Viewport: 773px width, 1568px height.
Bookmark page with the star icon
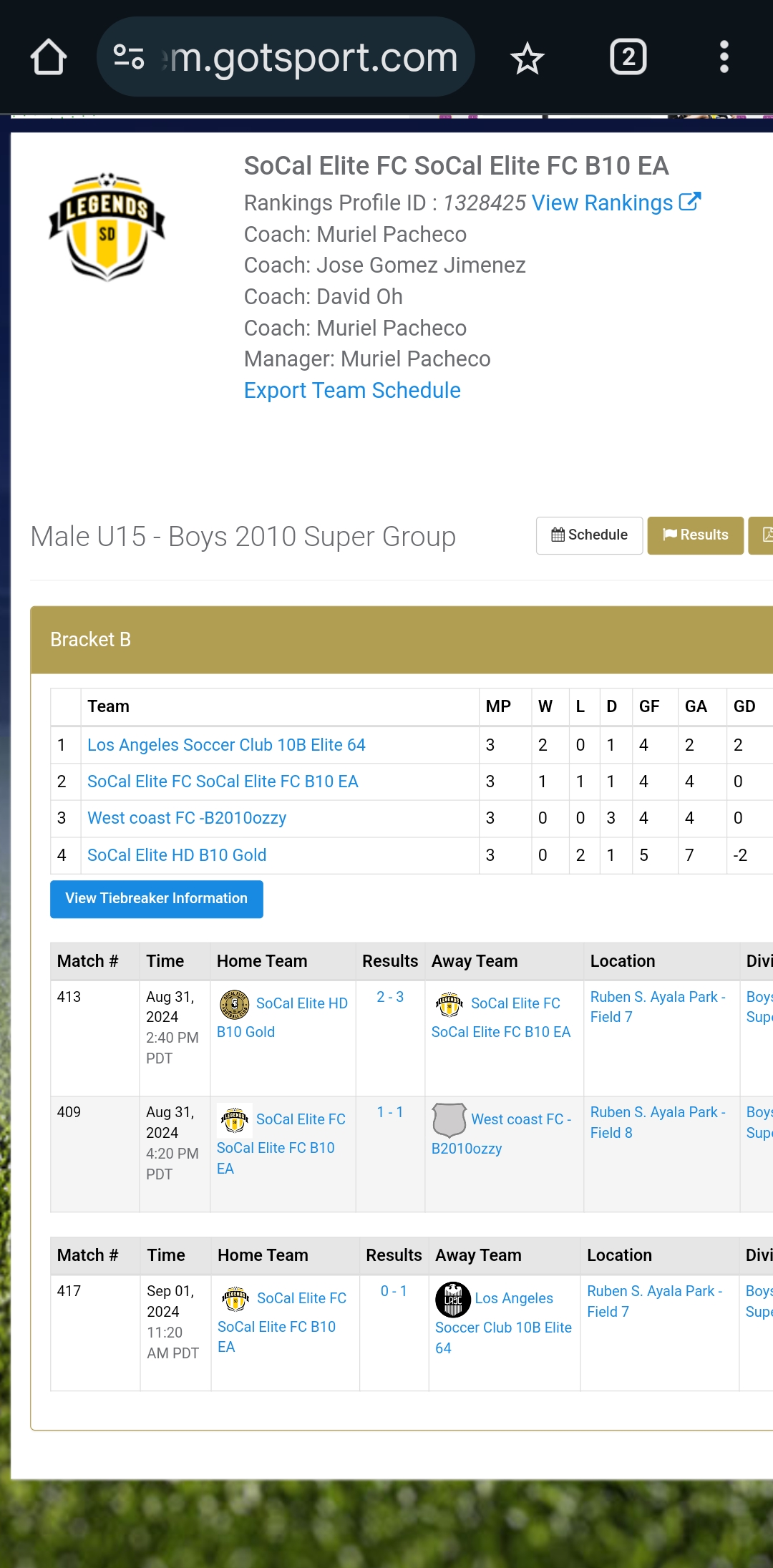click(x=528, y=57)
